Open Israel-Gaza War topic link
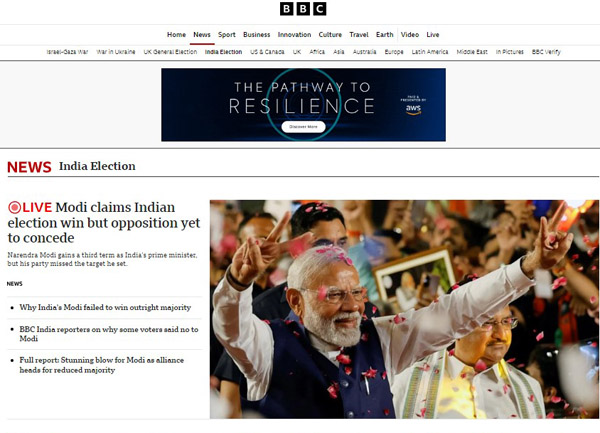The height and width of the screenshot is (433, 600). point(67,52)
